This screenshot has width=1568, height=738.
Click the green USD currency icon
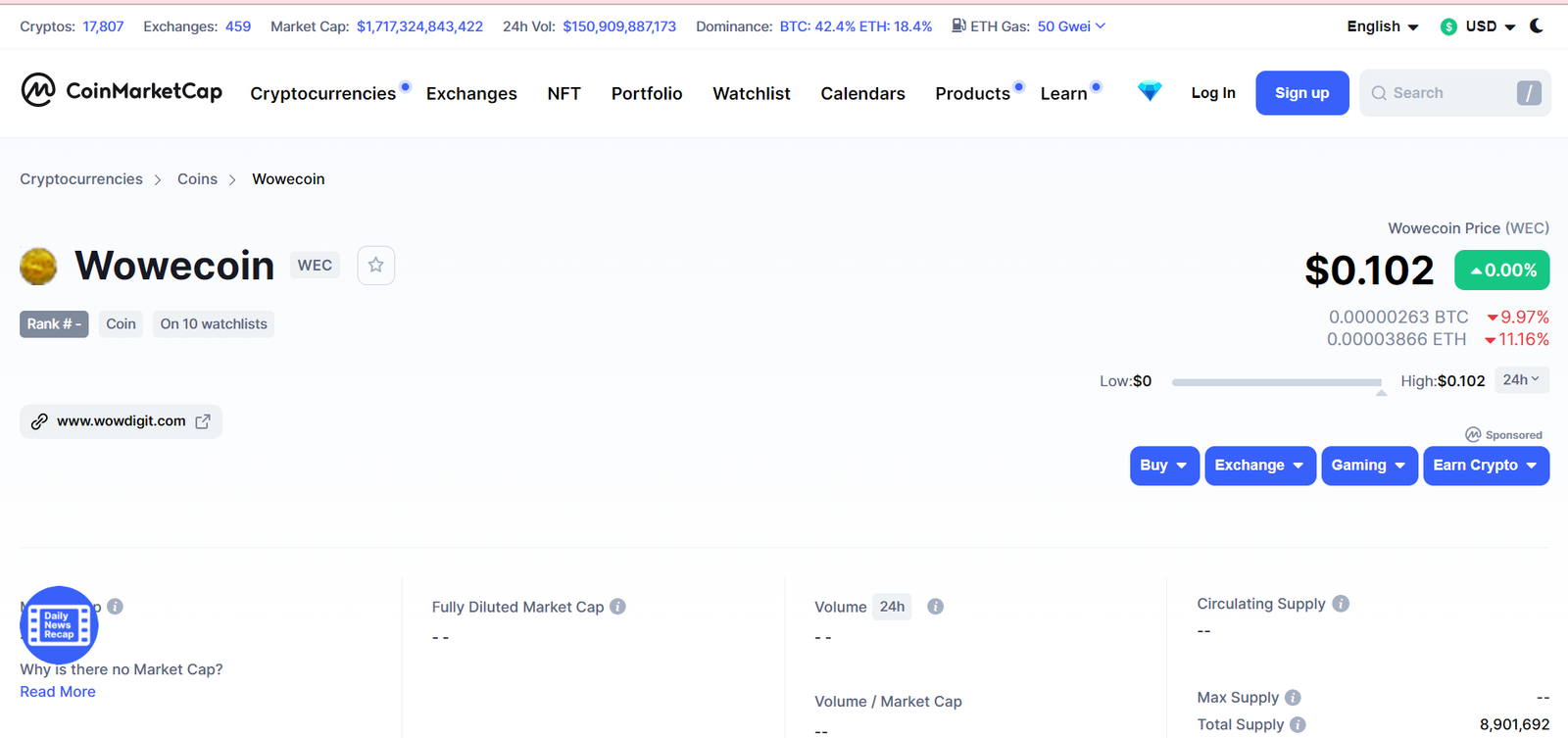coord(1448,26)
